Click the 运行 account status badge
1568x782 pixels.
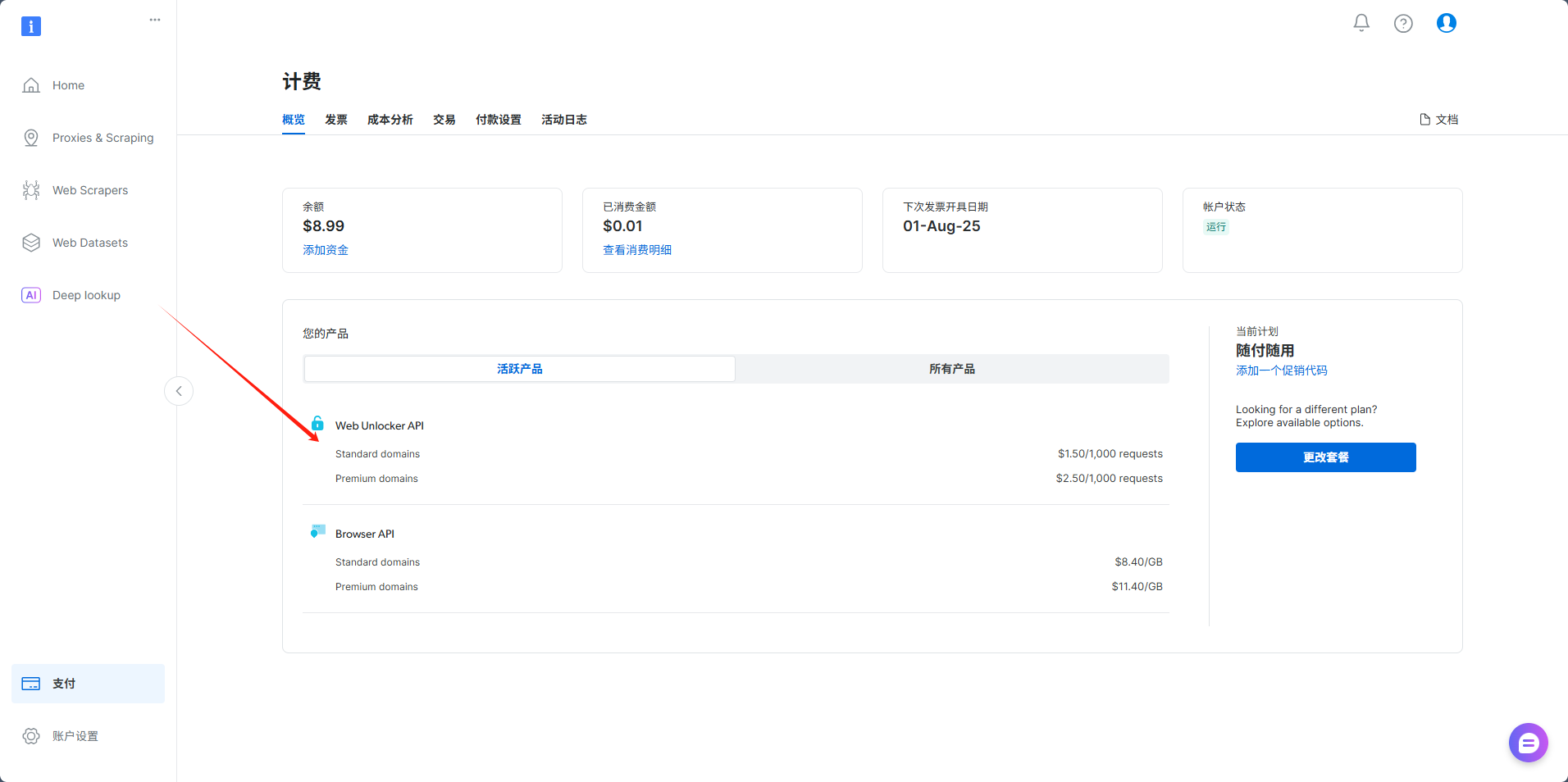click(x=1216, y=227)
